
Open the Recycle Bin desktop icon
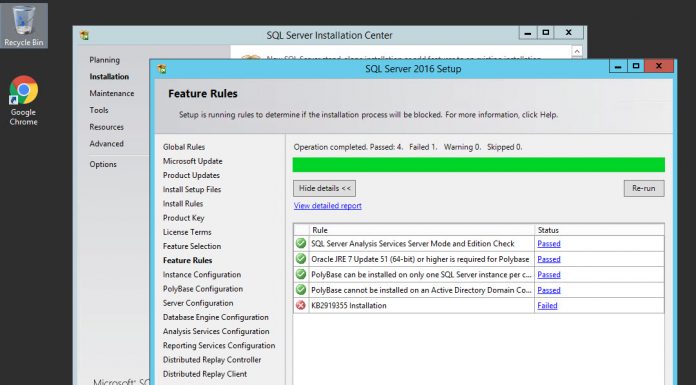24,25
